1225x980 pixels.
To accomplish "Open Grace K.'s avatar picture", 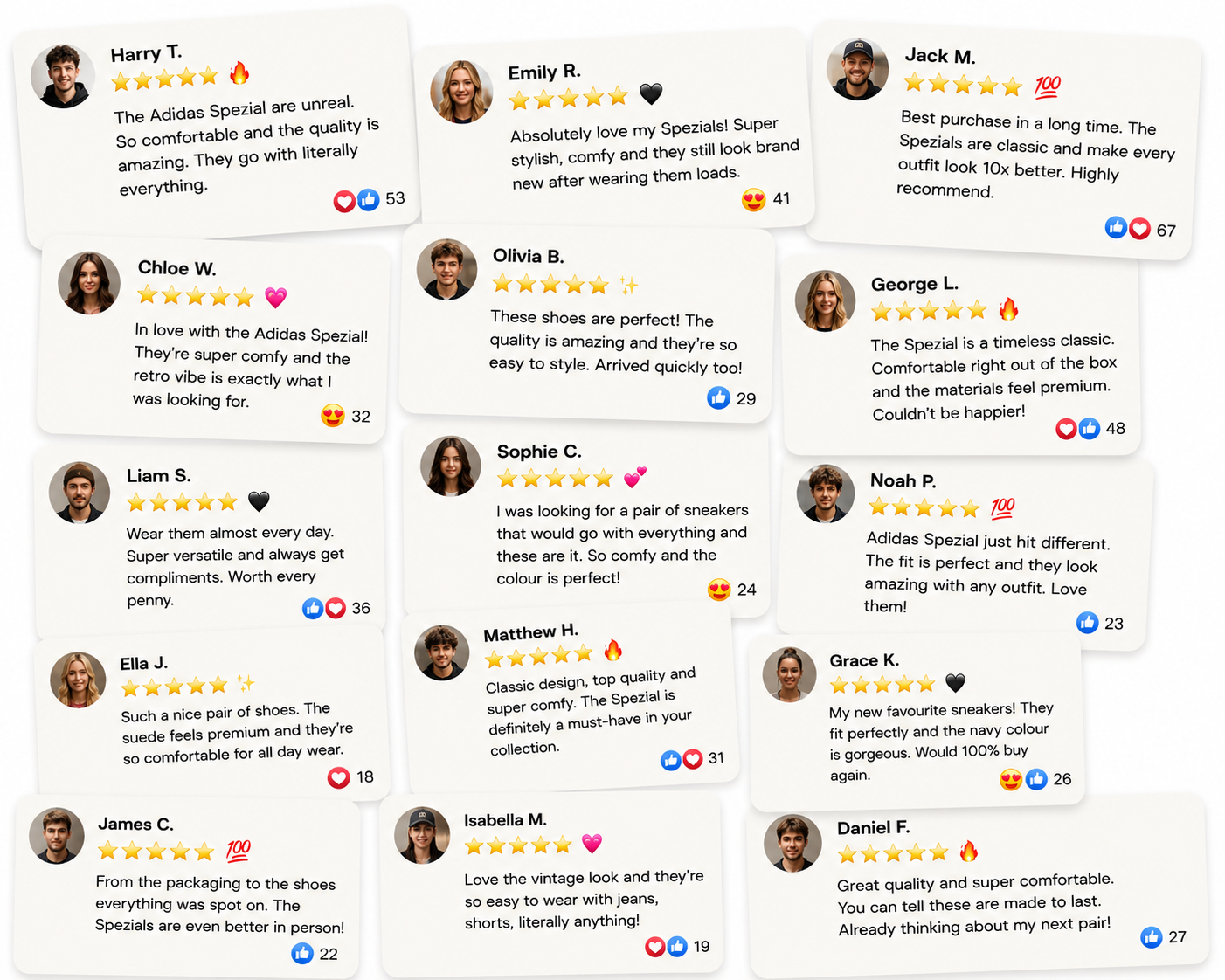I will (x=790, y=674).
